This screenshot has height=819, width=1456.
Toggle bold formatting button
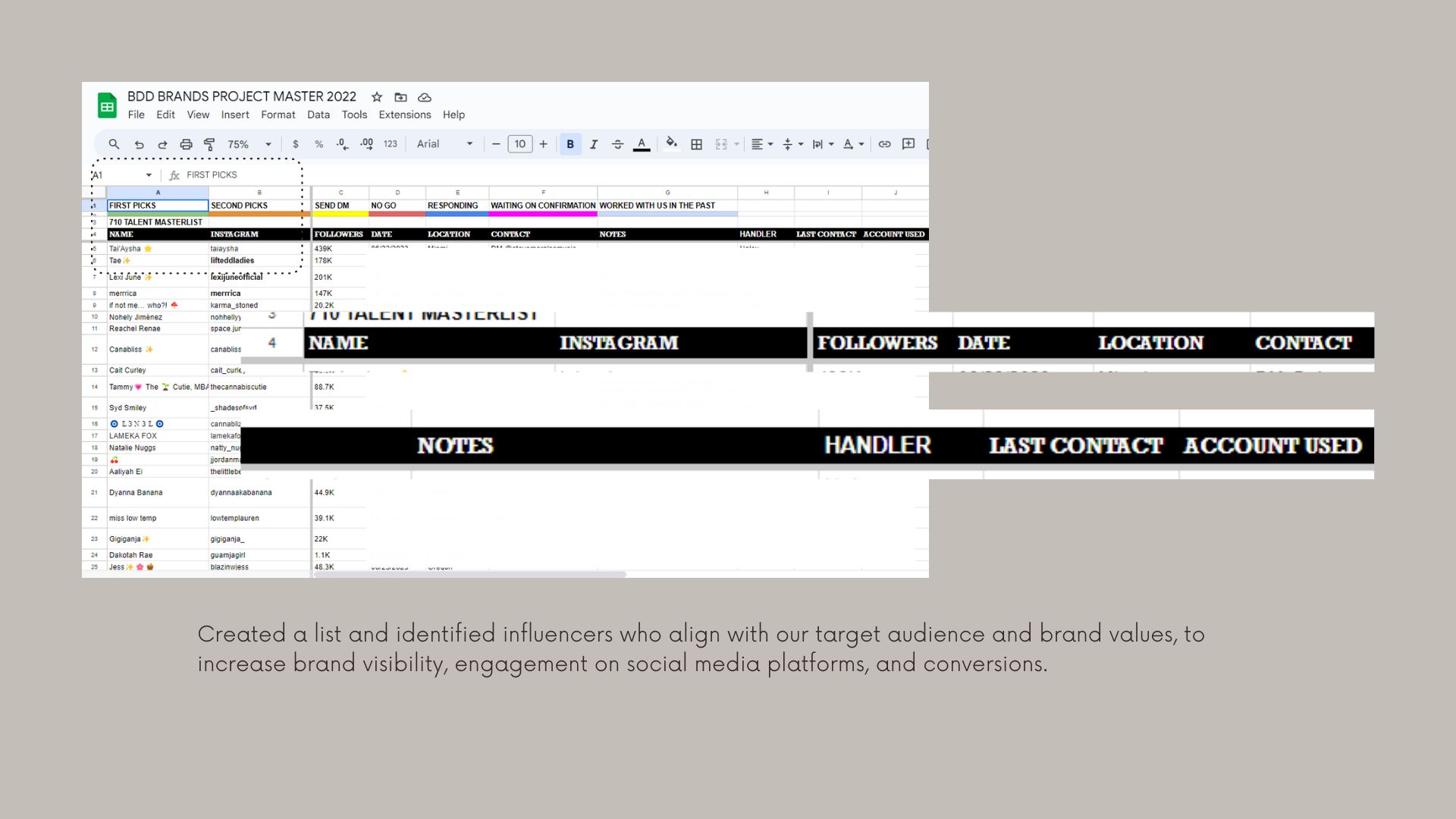570,144
